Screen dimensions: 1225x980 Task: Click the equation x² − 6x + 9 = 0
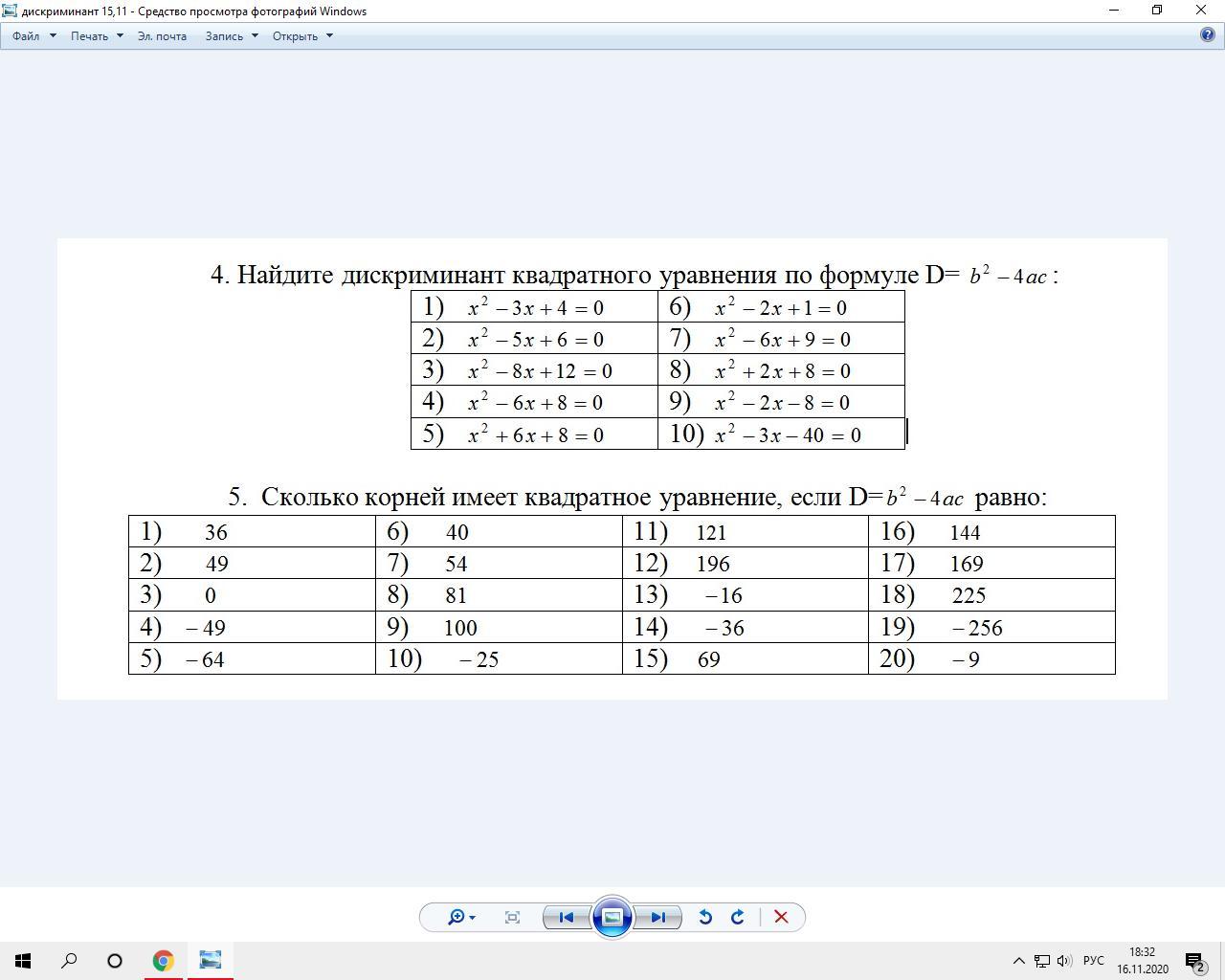click(x=782, y=340)
